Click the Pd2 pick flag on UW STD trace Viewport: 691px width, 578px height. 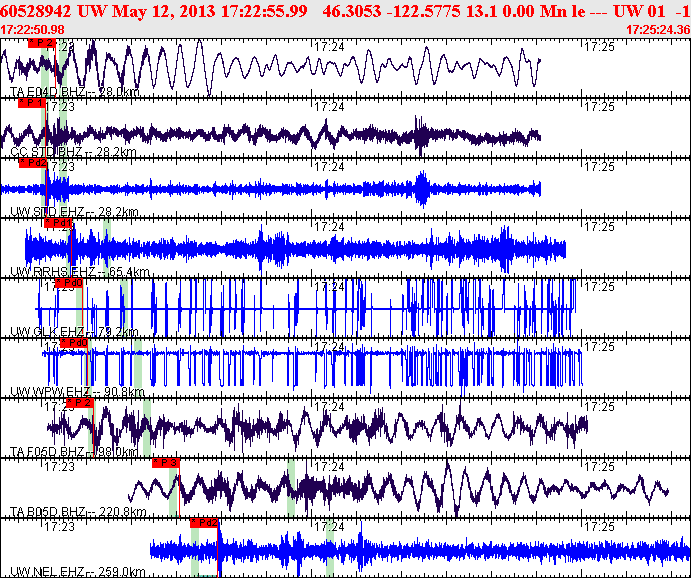point(33,163)
